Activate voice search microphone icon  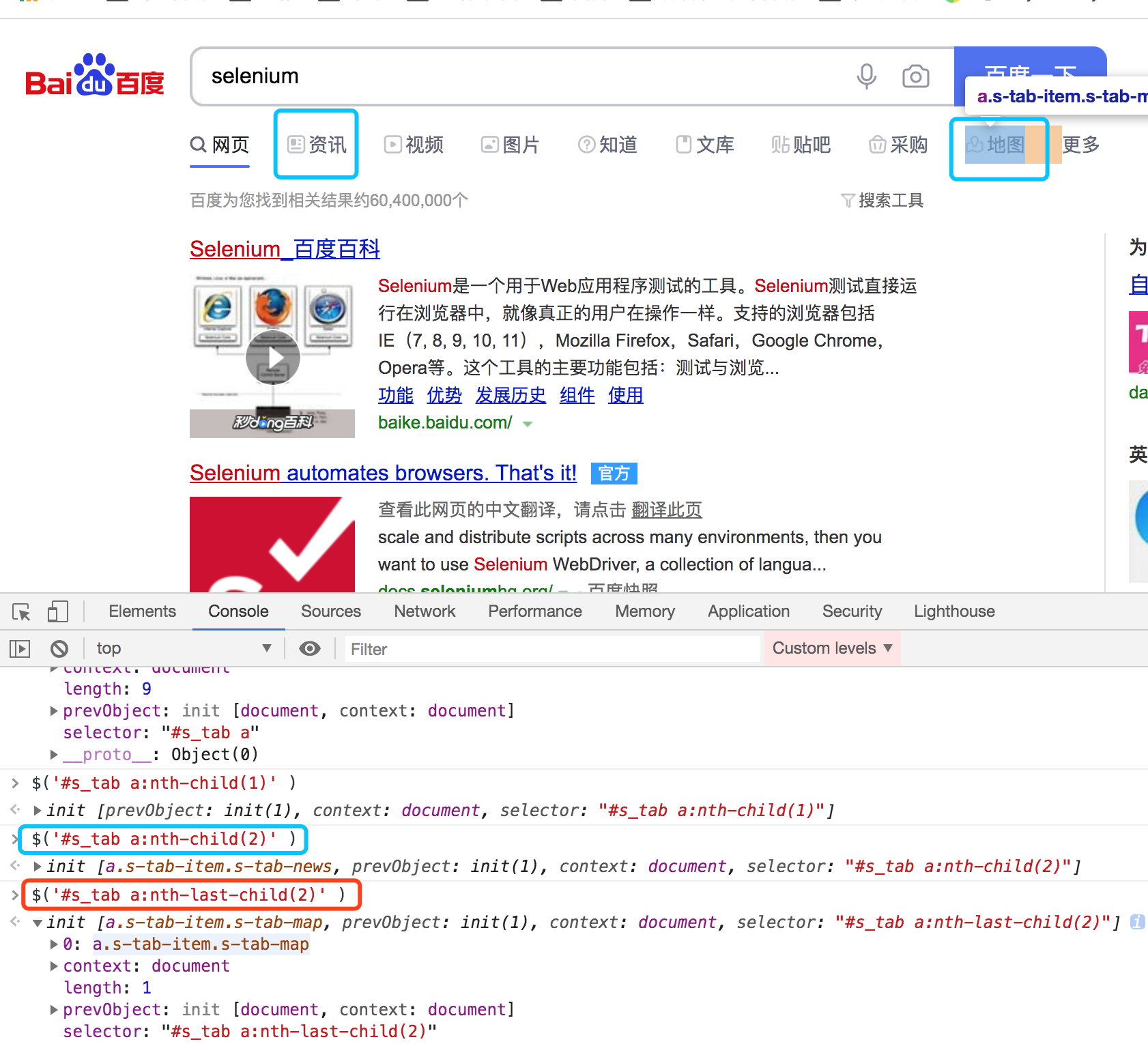[x=867, y=76]
